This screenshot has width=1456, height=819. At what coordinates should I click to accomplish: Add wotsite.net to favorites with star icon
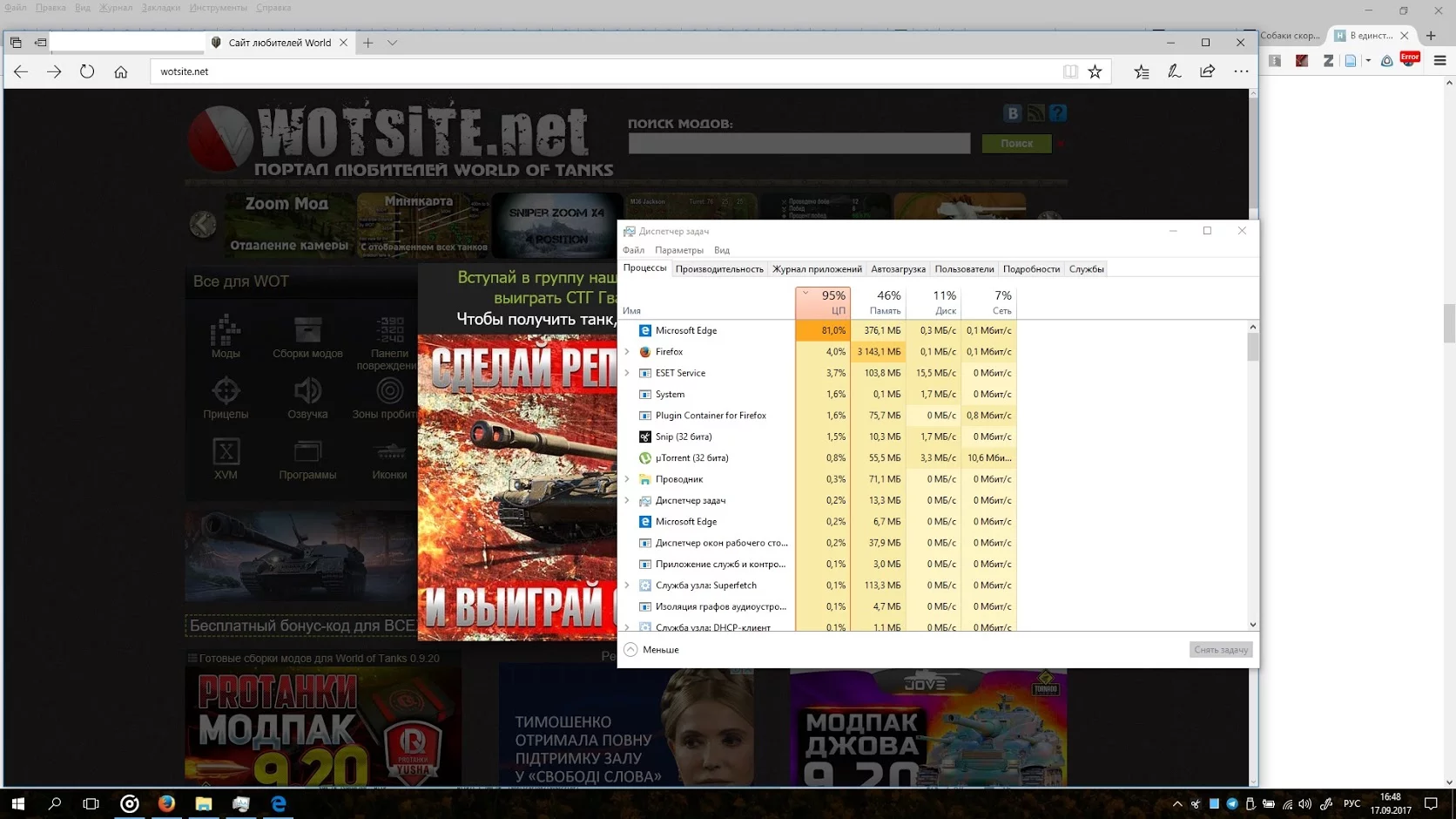(1095, 71)
